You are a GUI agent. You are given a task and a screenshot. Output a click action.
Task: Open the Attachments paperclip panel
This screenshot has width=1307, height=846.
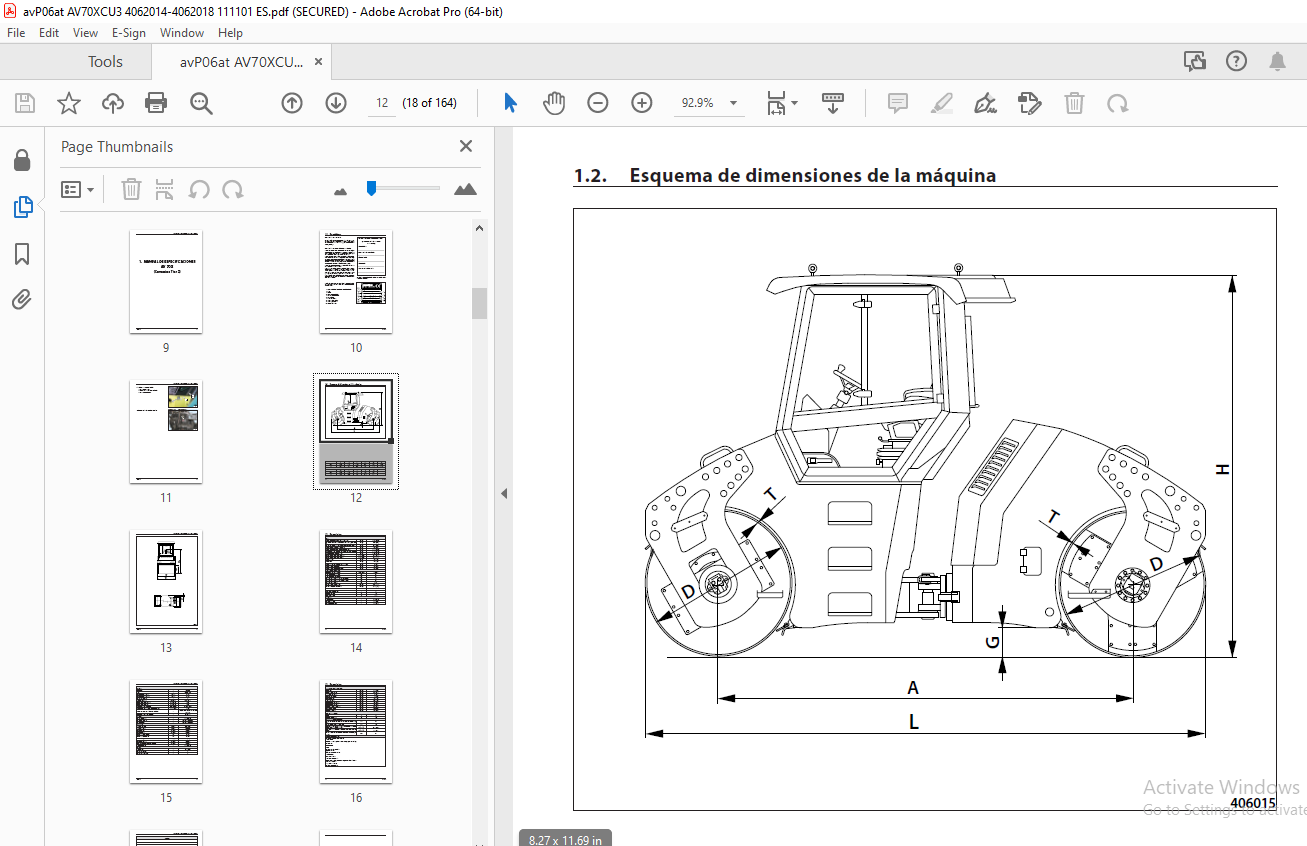[22, 299]
